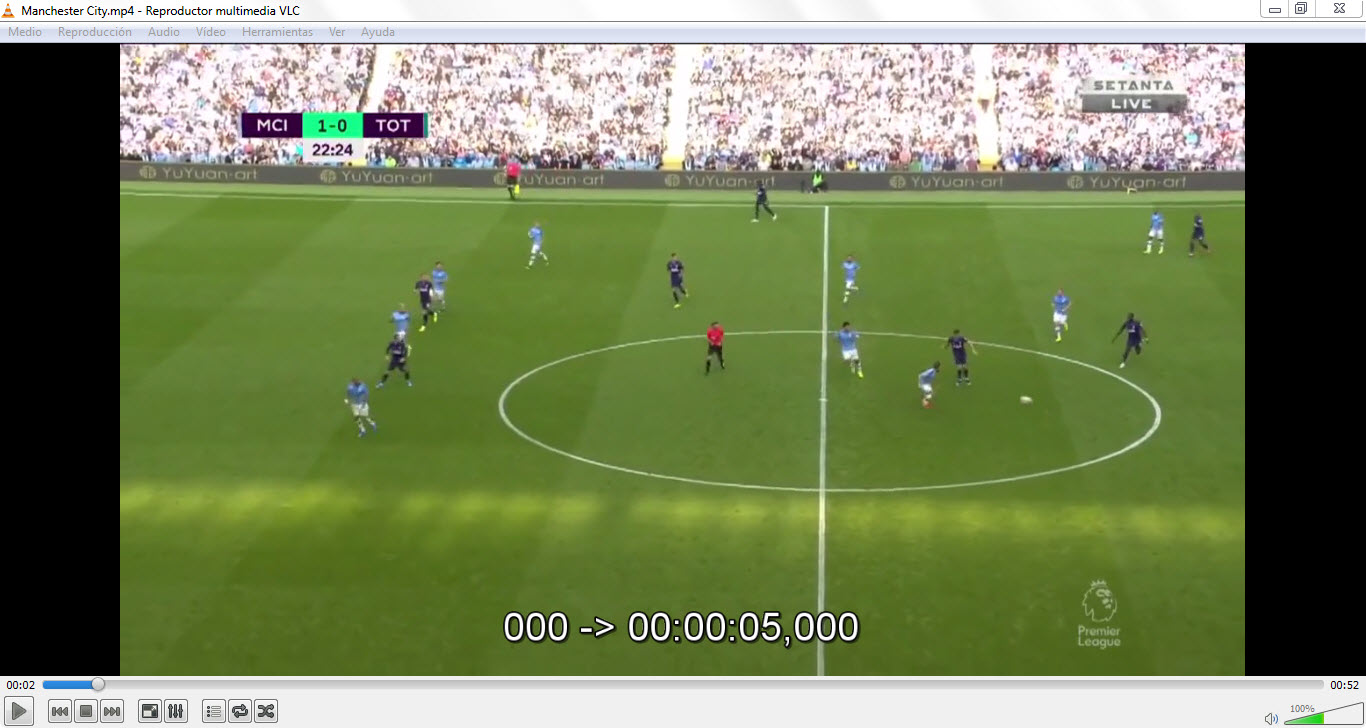Open the Ver menu
Image resolution: width=1366 pixels, height=728 pixels.
tap(337, 32)
